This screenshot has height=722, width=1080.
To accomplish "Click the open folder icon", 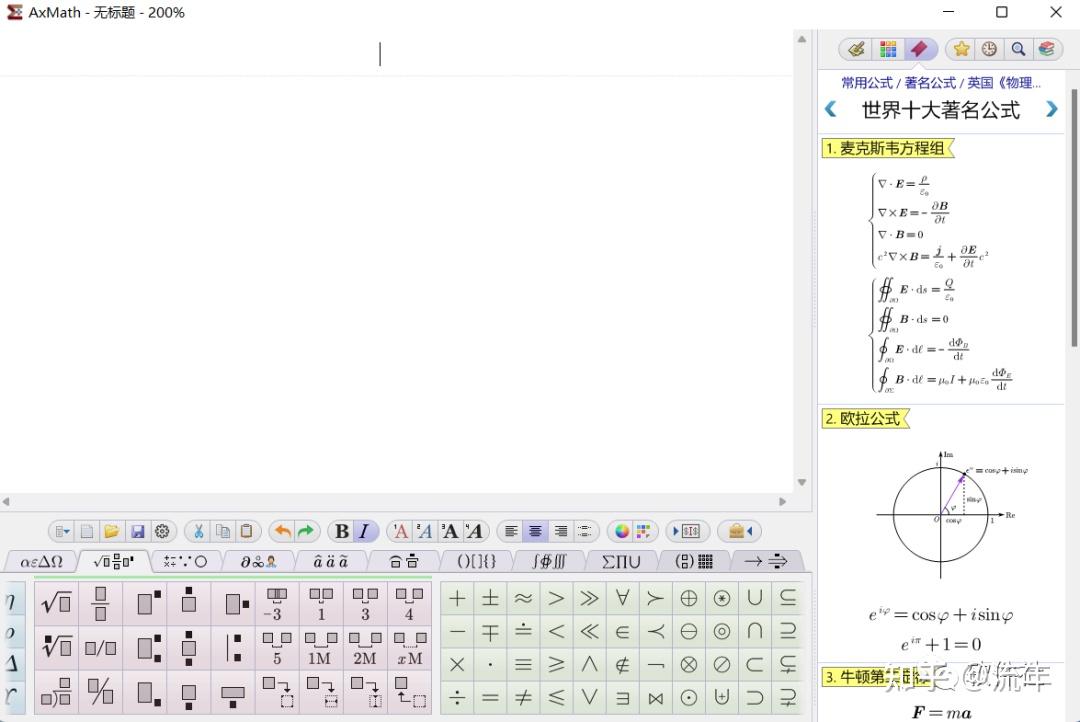I will pos(112,531).
